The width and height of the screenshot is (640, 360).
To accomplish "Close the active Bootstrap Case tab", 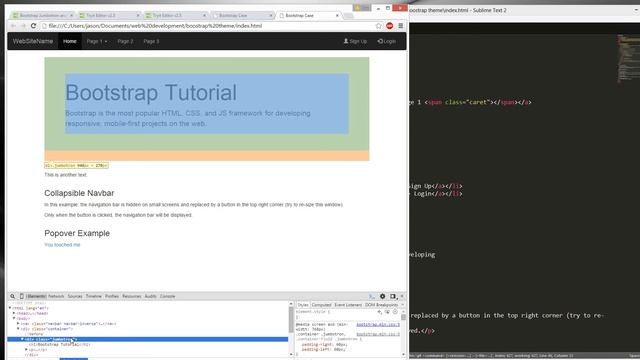I will point(337,16).
